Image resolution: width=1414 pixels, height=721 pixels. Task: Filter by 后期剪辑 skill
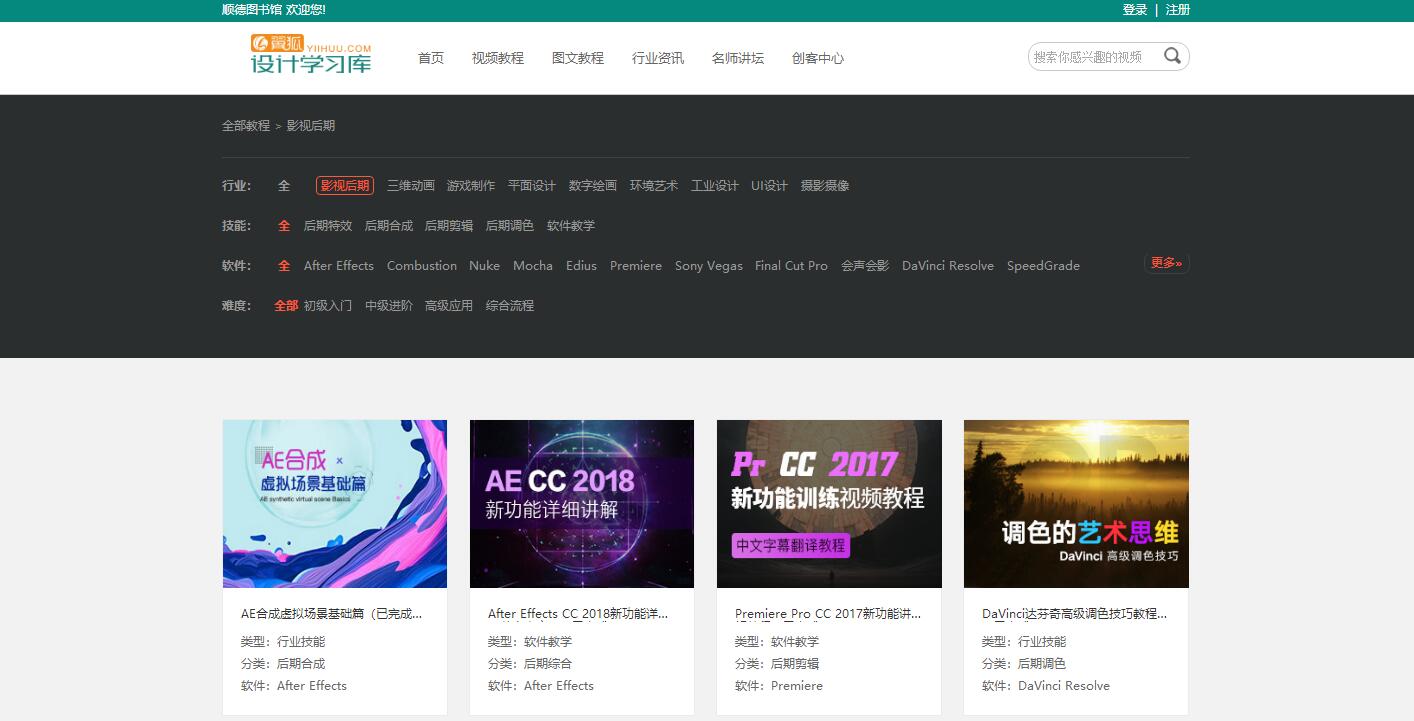pyautogui.click(x=449, y=226)
